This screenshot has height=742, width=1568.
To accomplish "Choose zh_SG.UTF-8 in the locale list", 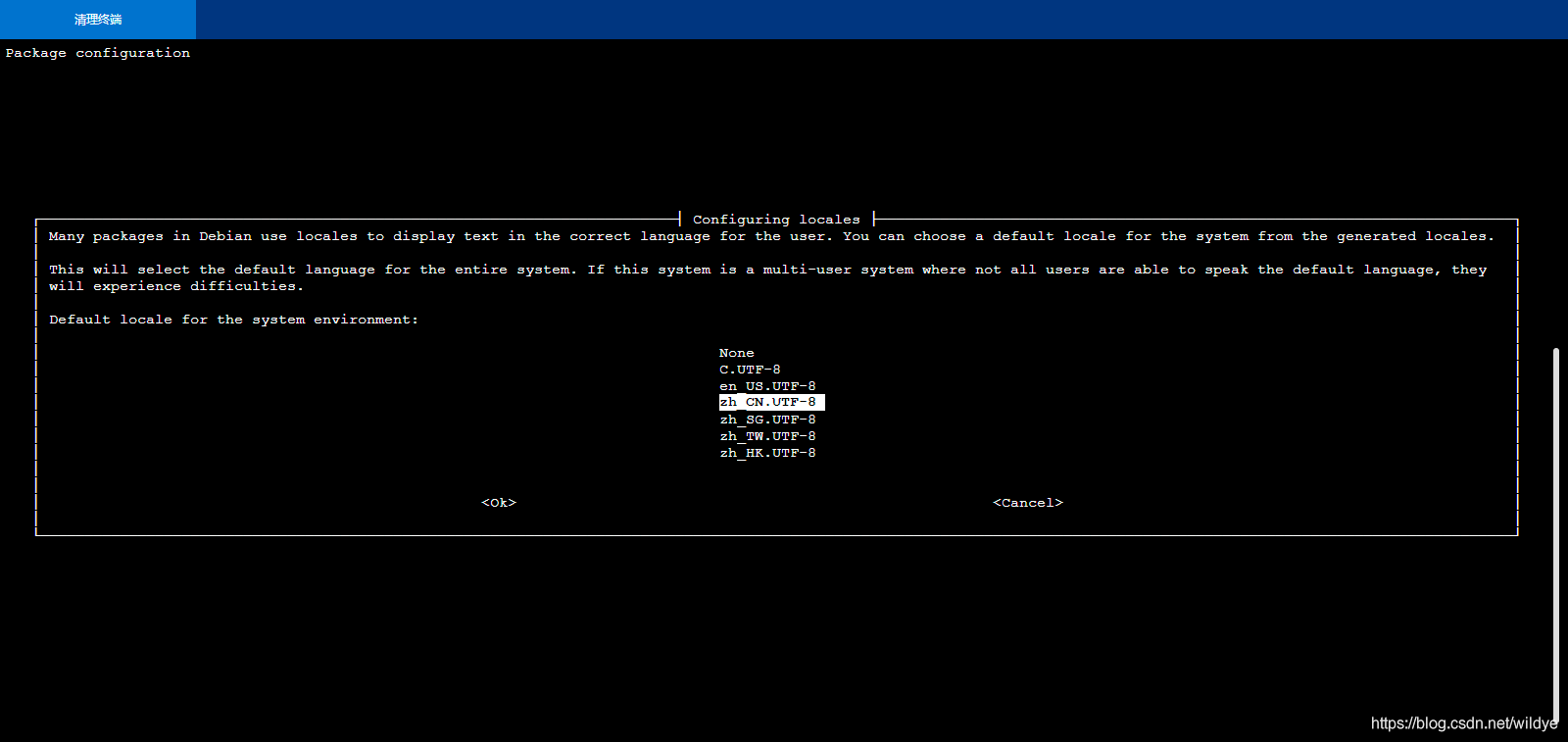I will pos(767,420).
